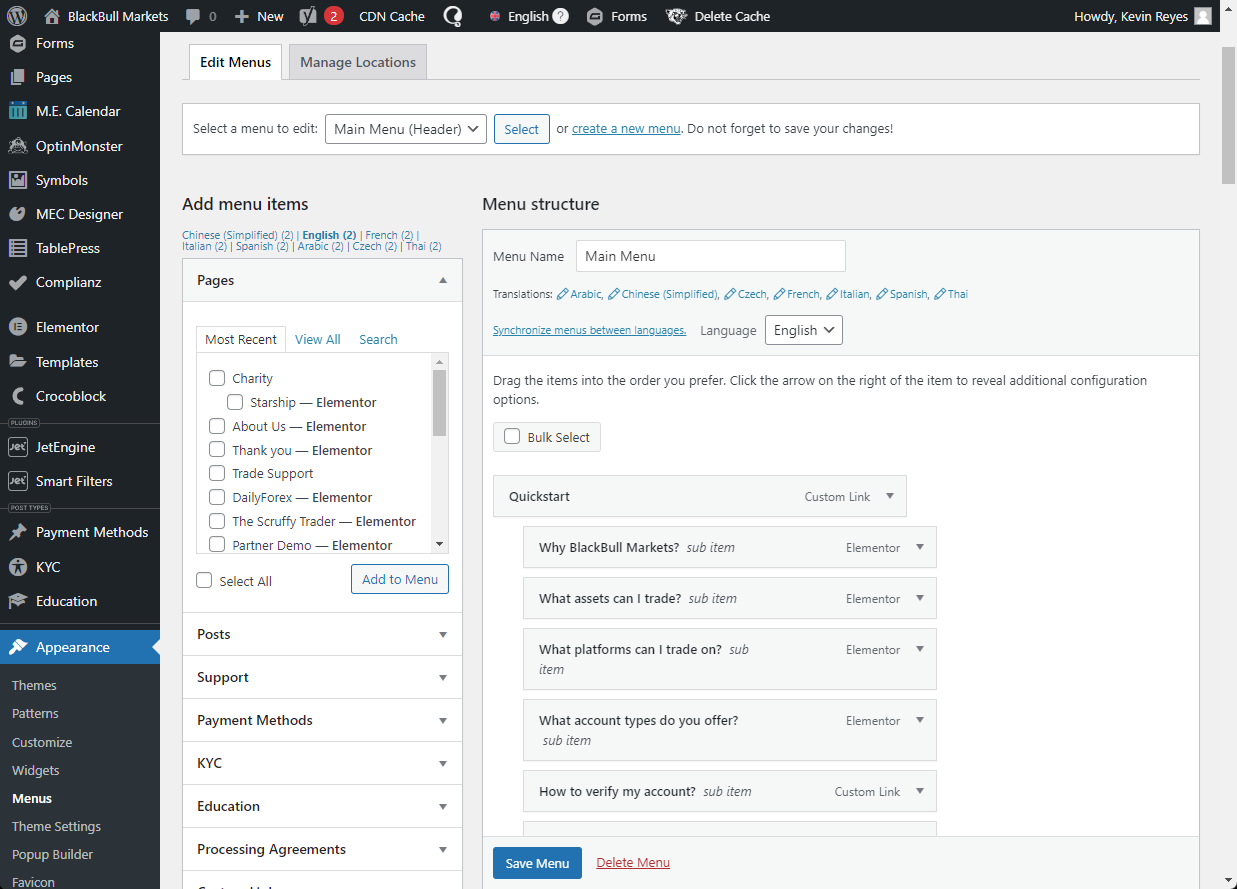
Task: Expand Quickstart menu item options
Action: click(890, 496)
